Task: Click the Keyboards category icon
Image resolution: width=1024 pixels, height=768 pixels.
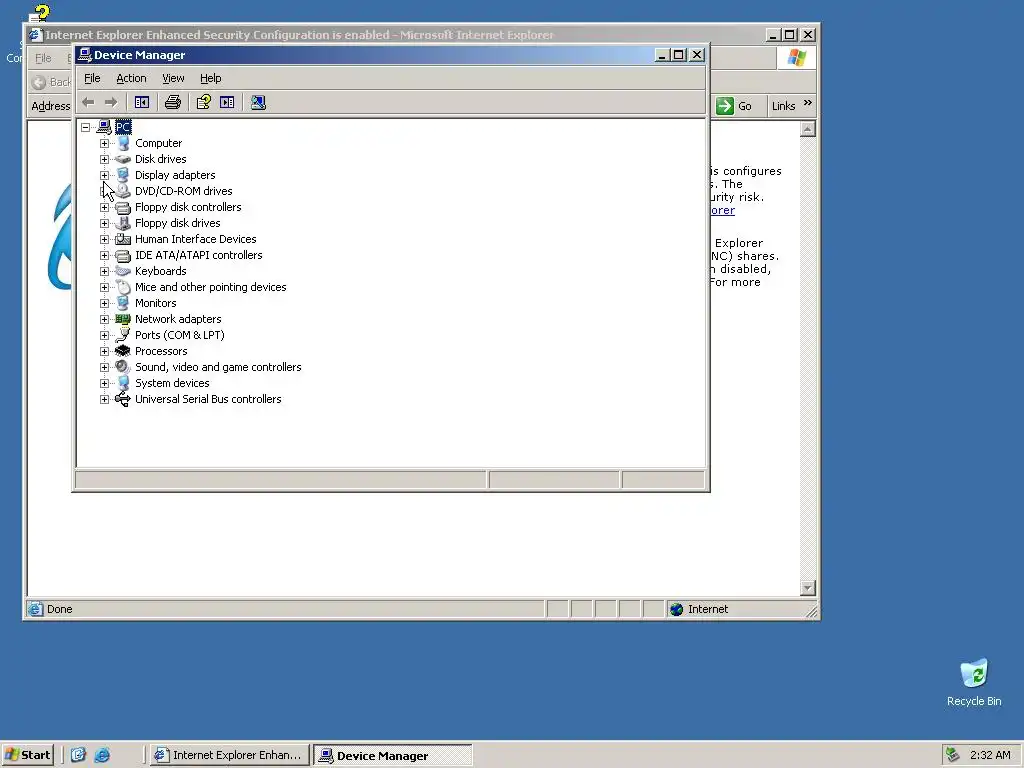Action: click(x=123, y=271)
